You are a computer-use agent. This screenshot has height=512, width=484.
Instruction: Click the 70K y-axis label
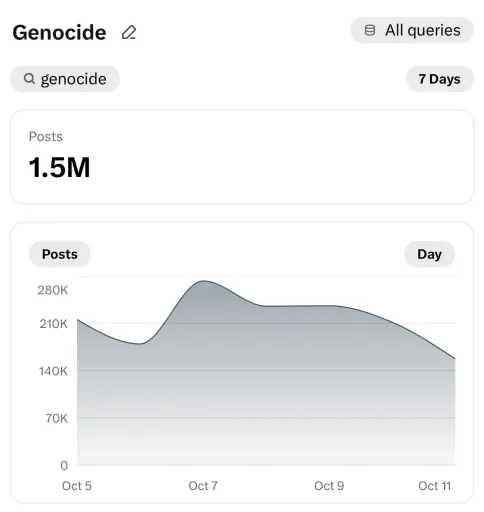(x=57, y=418)
